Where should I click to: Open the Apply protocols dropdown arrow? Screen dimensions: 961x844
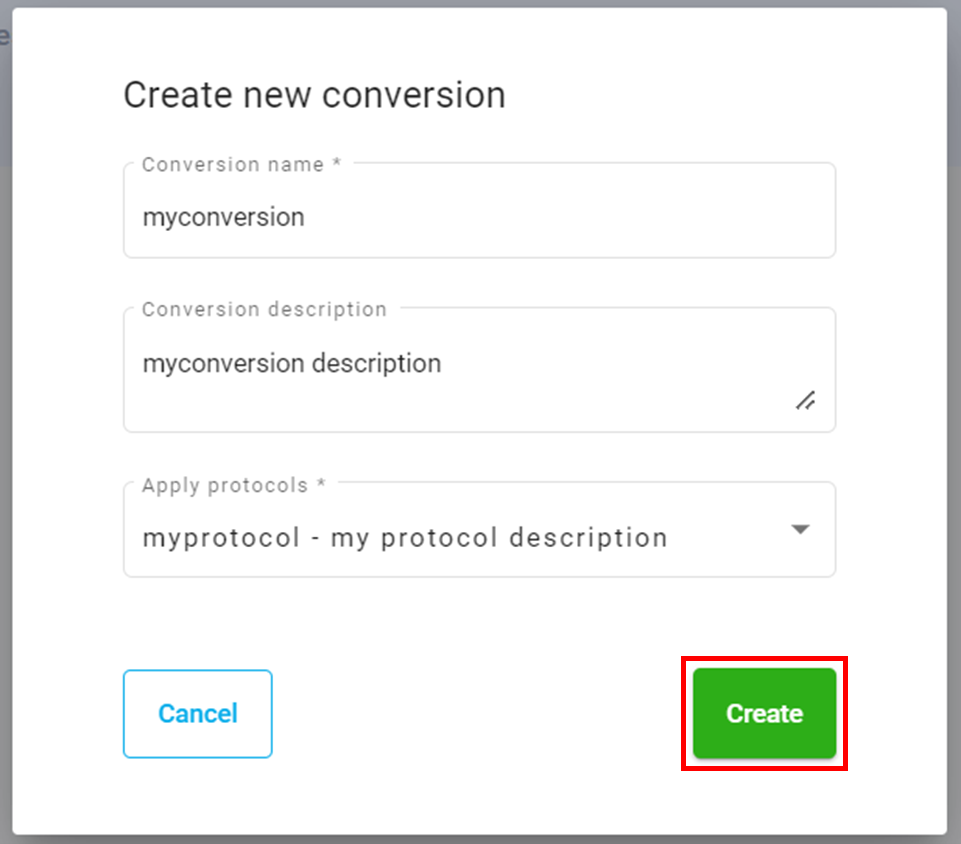point(800,530)
